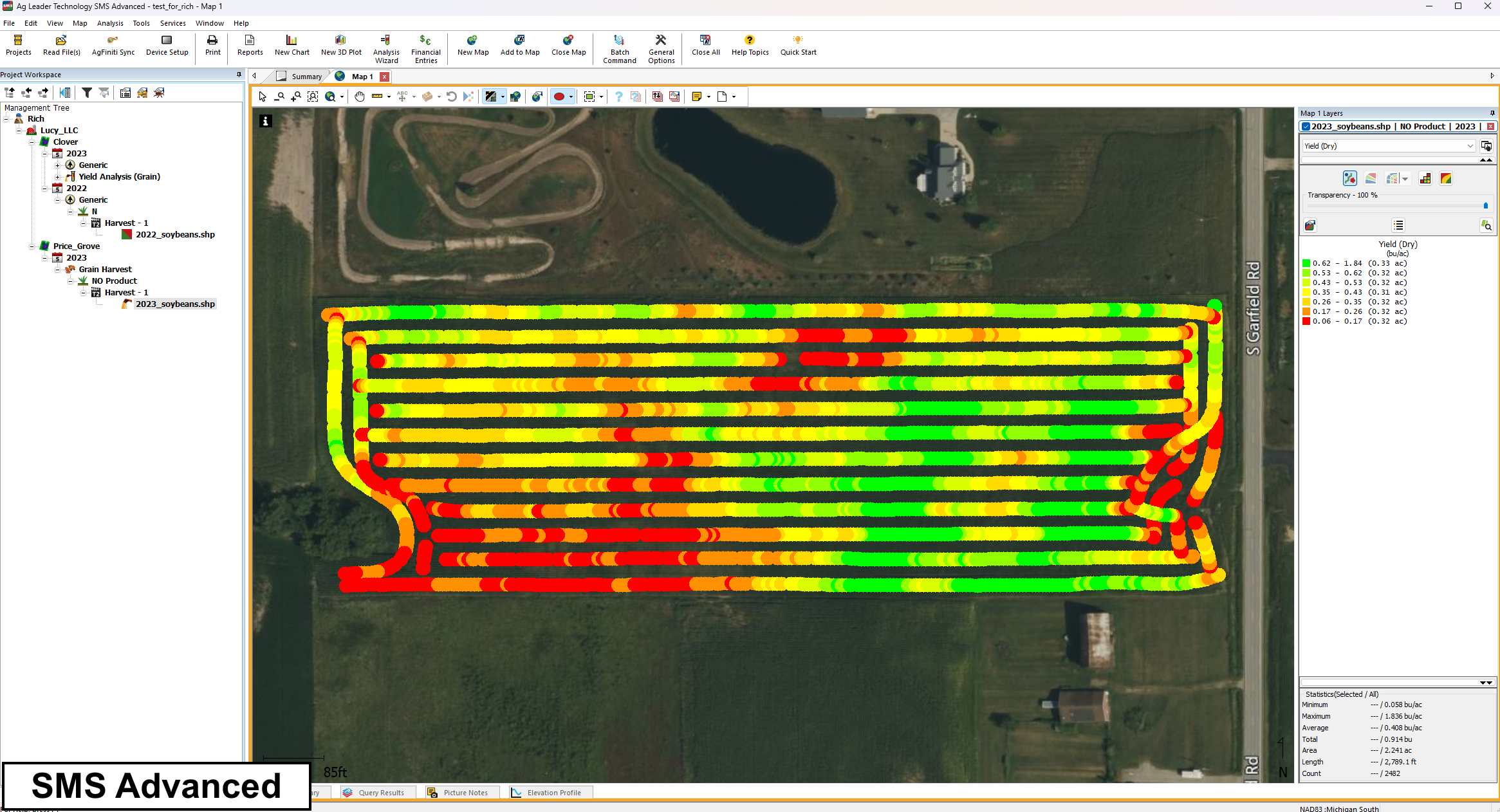The height and width of the screenshot is (812, 1500).
Task: Collapse the Clover field tree node
Action: (x=32, y=142)
